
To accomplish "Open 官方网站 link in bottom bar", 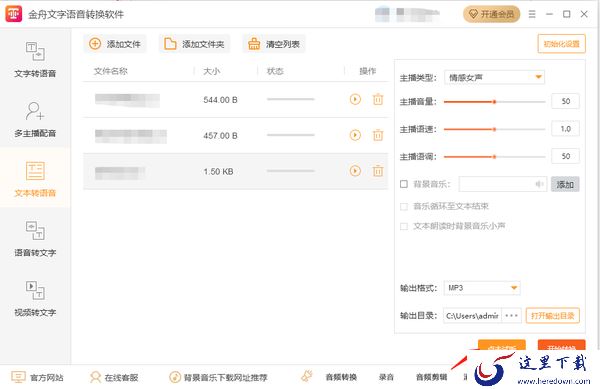I will point(38,378).
